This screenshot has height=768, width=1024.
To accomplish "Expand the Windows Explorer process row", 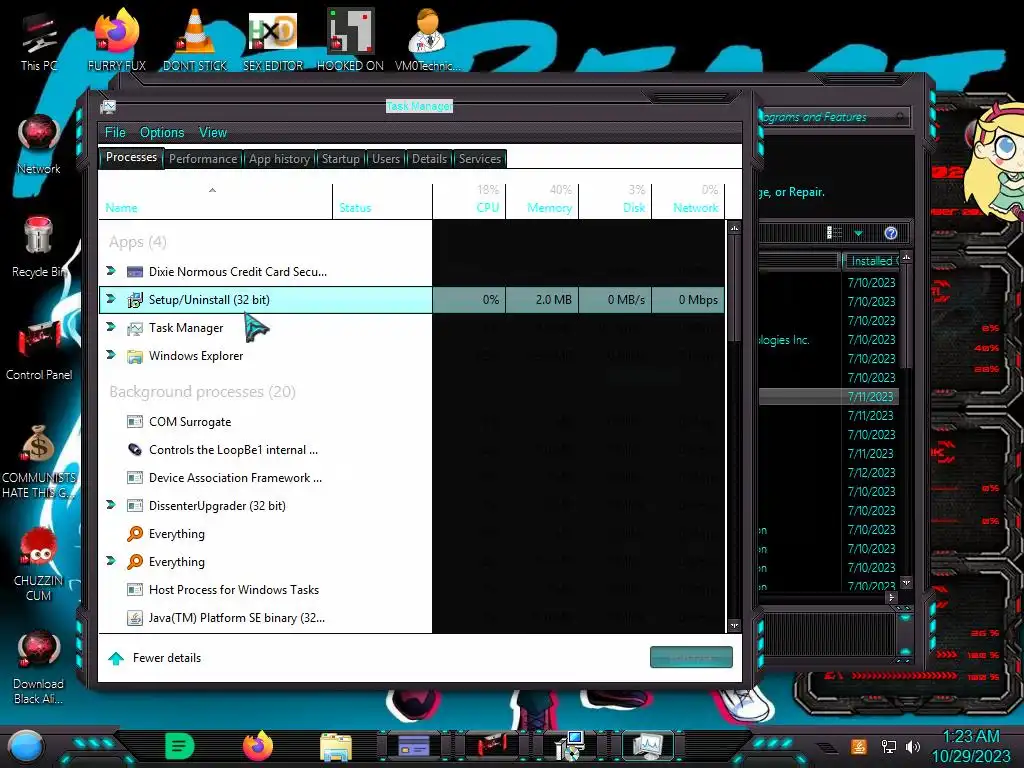I will pos(111,355).
